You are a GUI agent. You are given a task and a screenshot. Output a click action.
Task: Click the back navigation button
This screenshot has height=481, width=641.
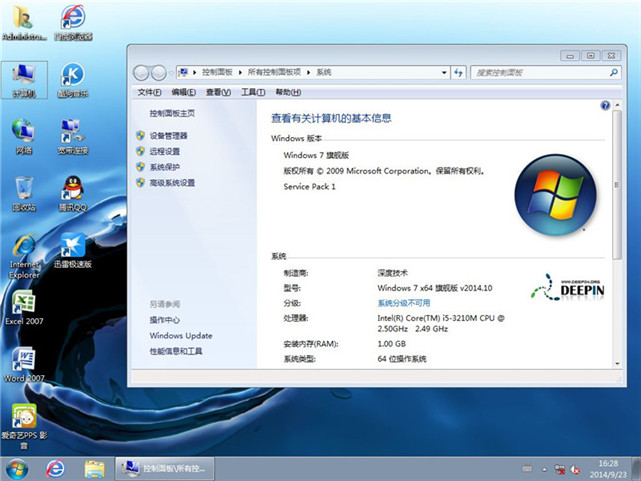[141, 73]
